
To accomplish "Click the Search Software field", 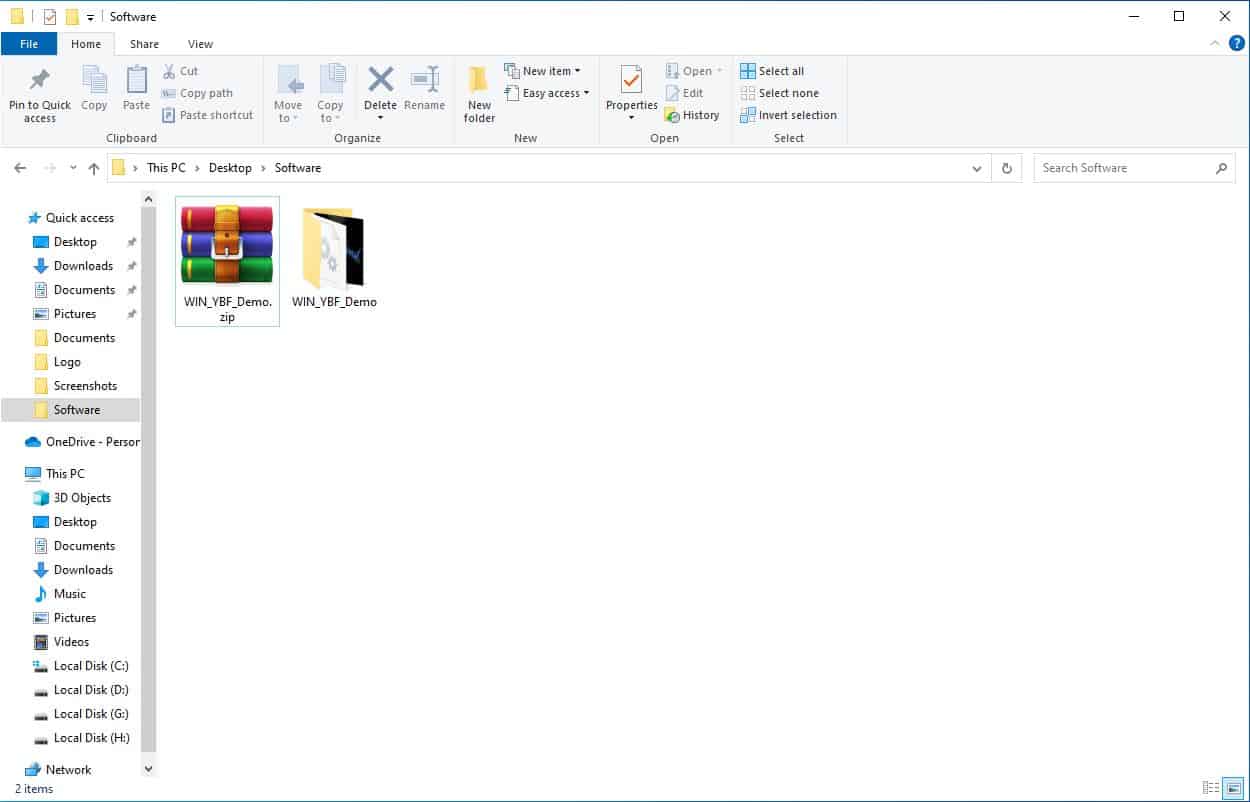I will [x=1135, y=168].
